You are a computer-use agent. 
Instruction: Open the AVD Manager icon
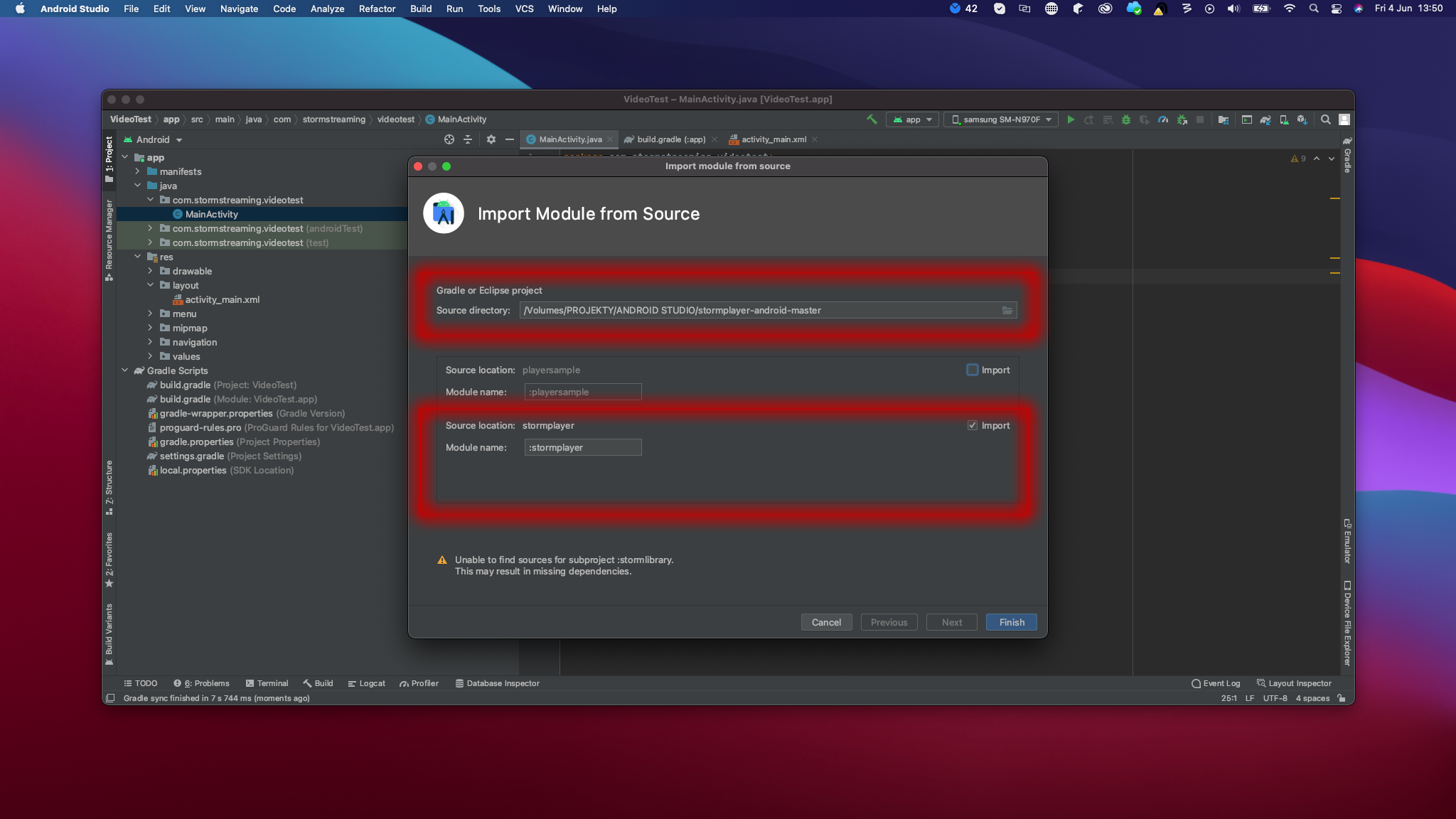tap(1284, 119)
